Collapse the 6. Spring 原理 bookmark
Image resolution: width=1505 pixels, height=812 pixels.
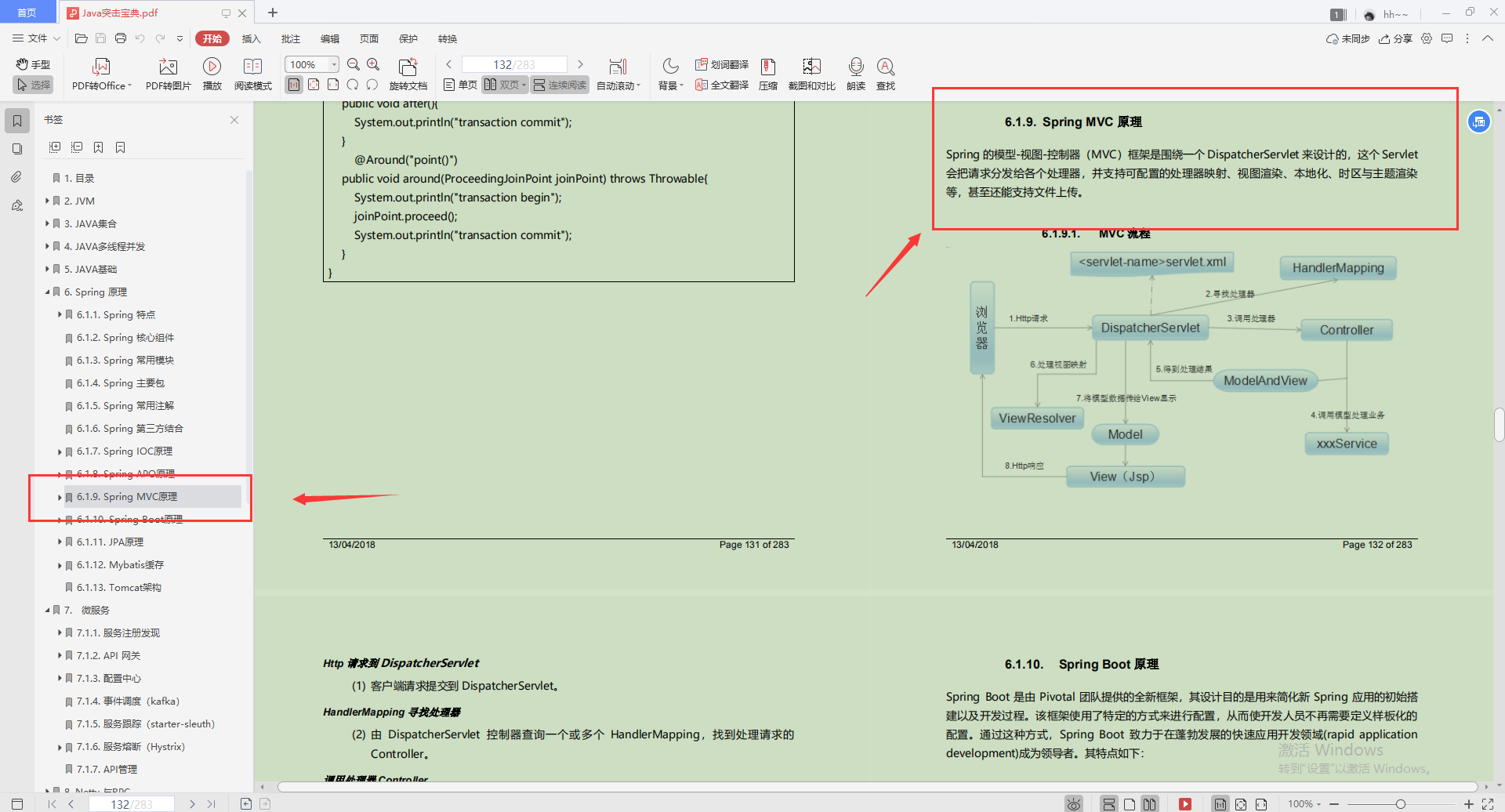click(x=47, y=292)
